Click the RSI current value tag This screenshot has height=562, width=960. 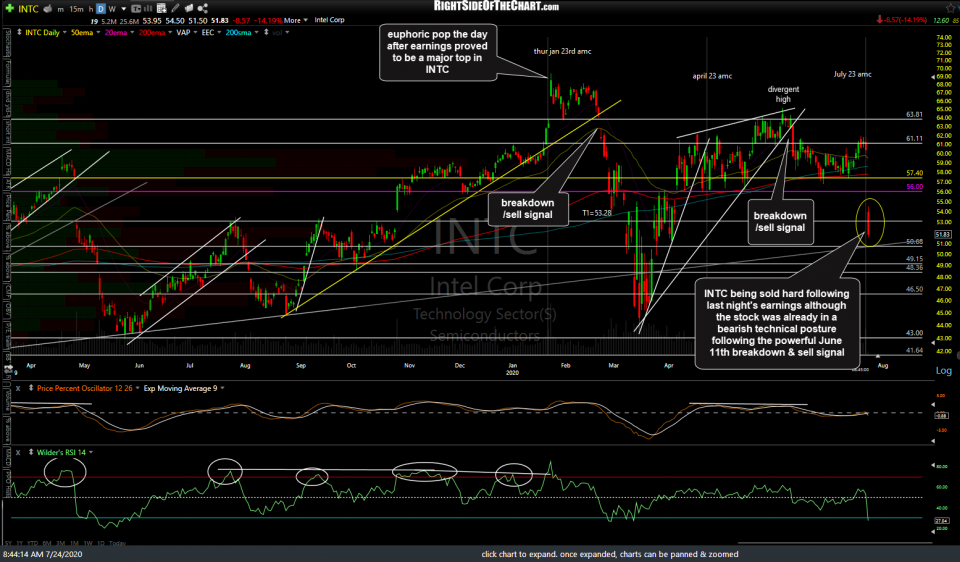[x=942, y=520]
